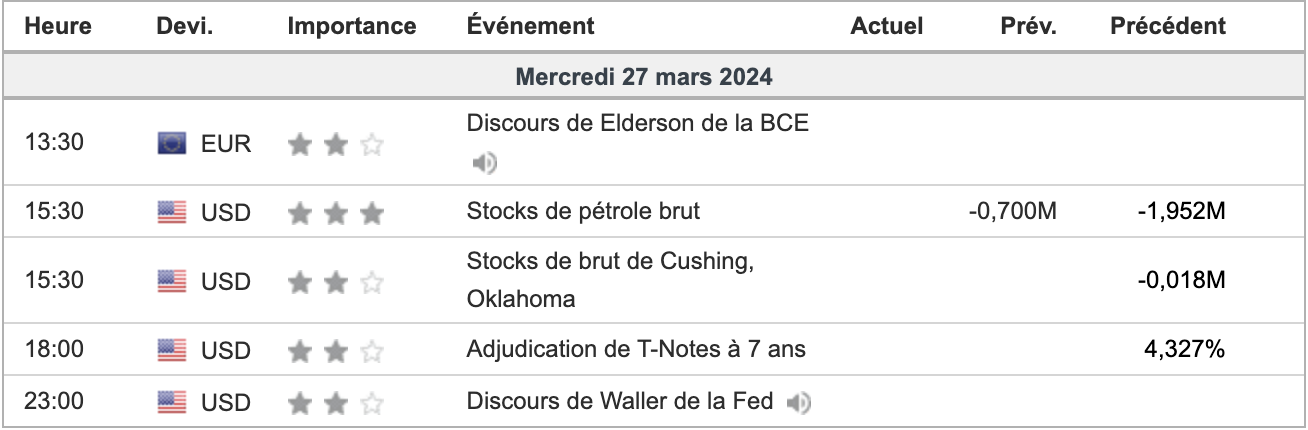Click three-star importance for crude oil stocks
This screenshot has height=430, width=1308.
pos(335,212)
